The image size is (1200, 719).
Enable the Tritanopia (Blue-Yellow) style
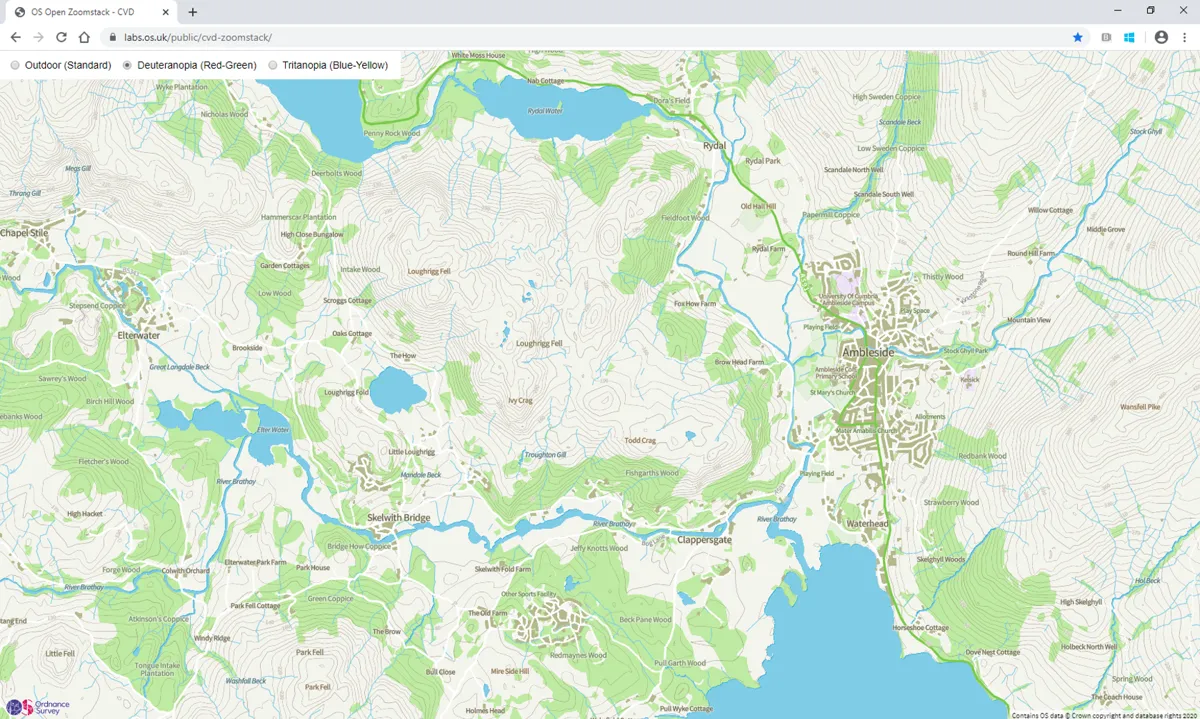coord(273,65)
